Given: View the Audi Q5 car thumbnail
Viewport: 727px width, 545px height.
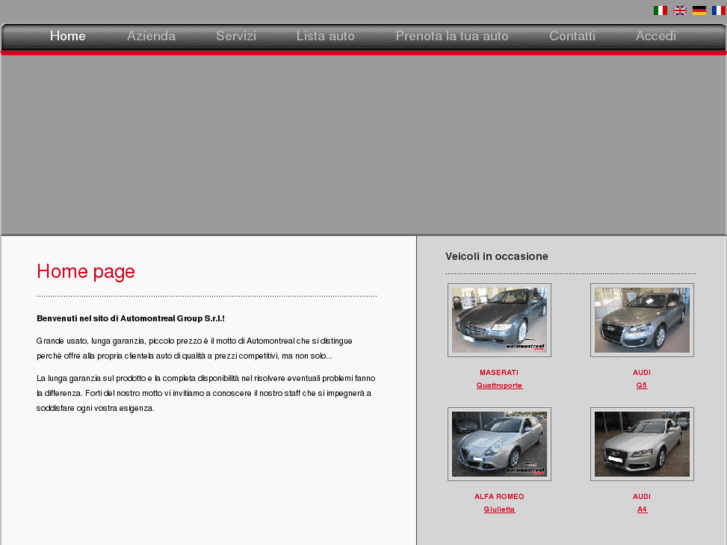Looking at the screenshot, I should click(x=642, y=320).
